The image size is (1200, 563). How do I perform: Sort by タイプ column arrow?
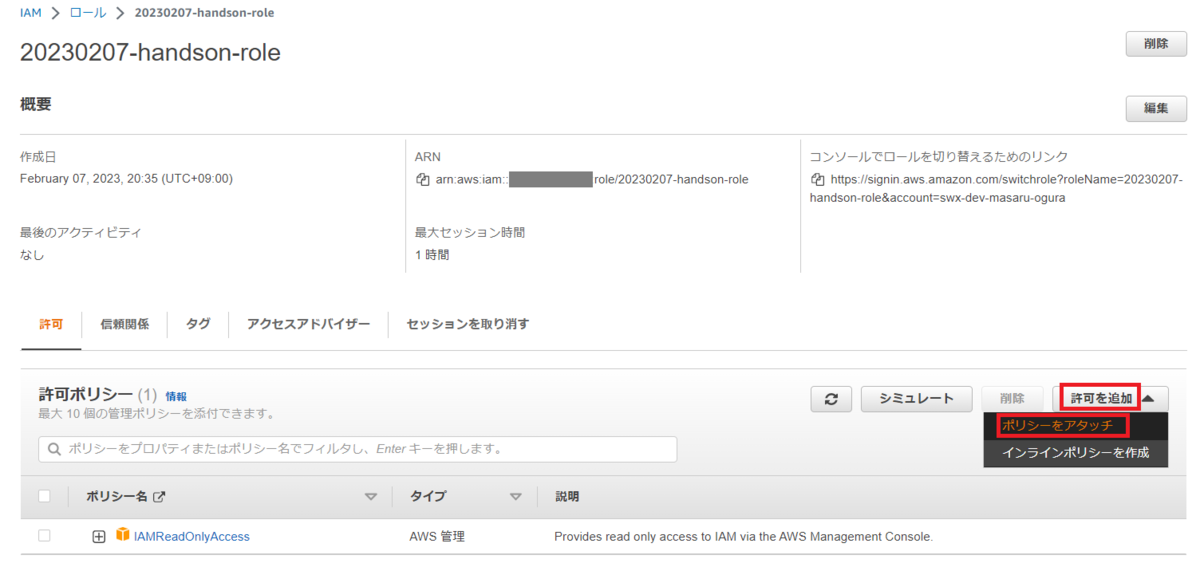(x=516, y=497)
